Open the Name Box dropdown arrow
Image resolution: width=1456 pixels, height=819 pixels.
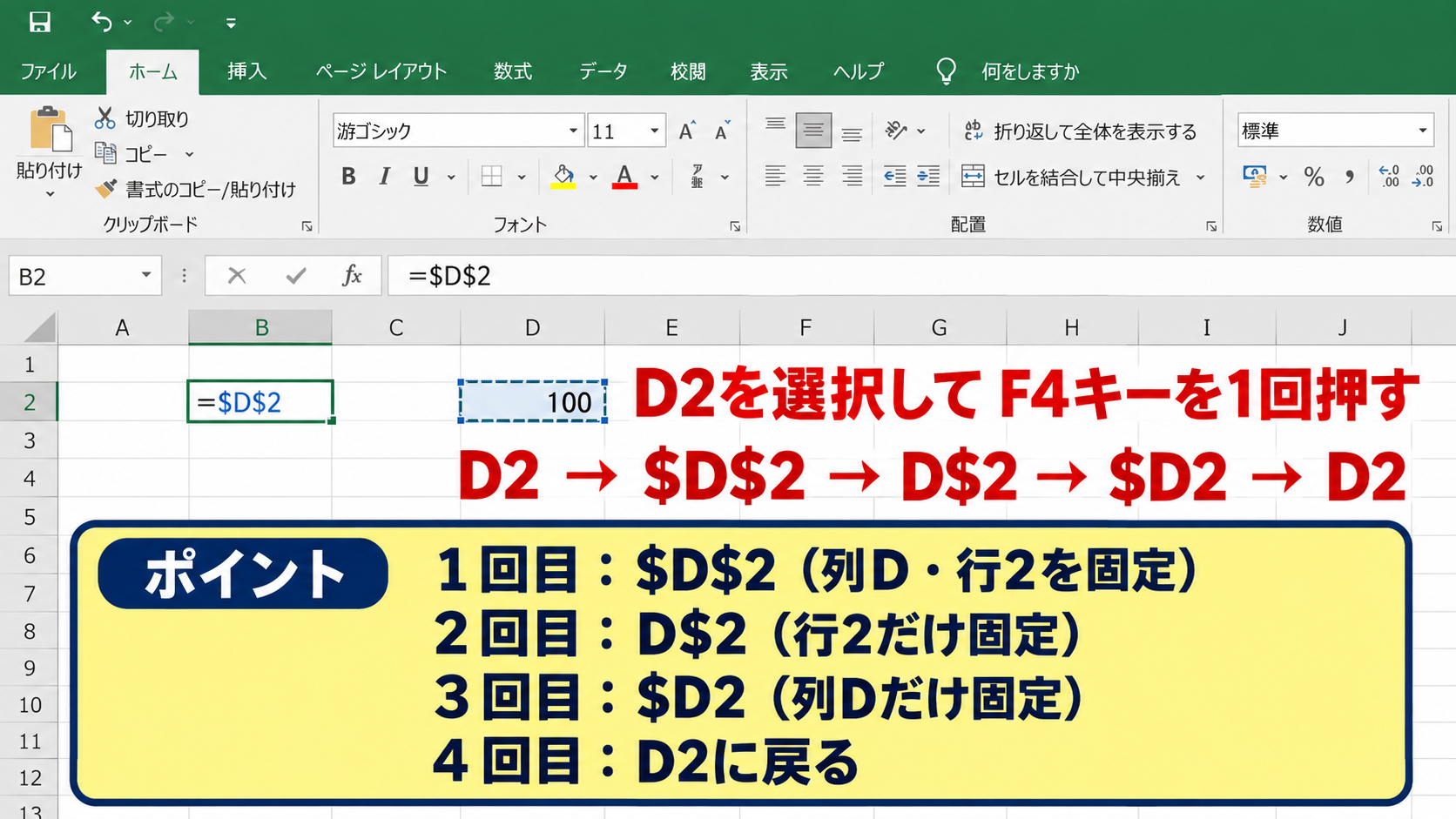pos(146,276)
